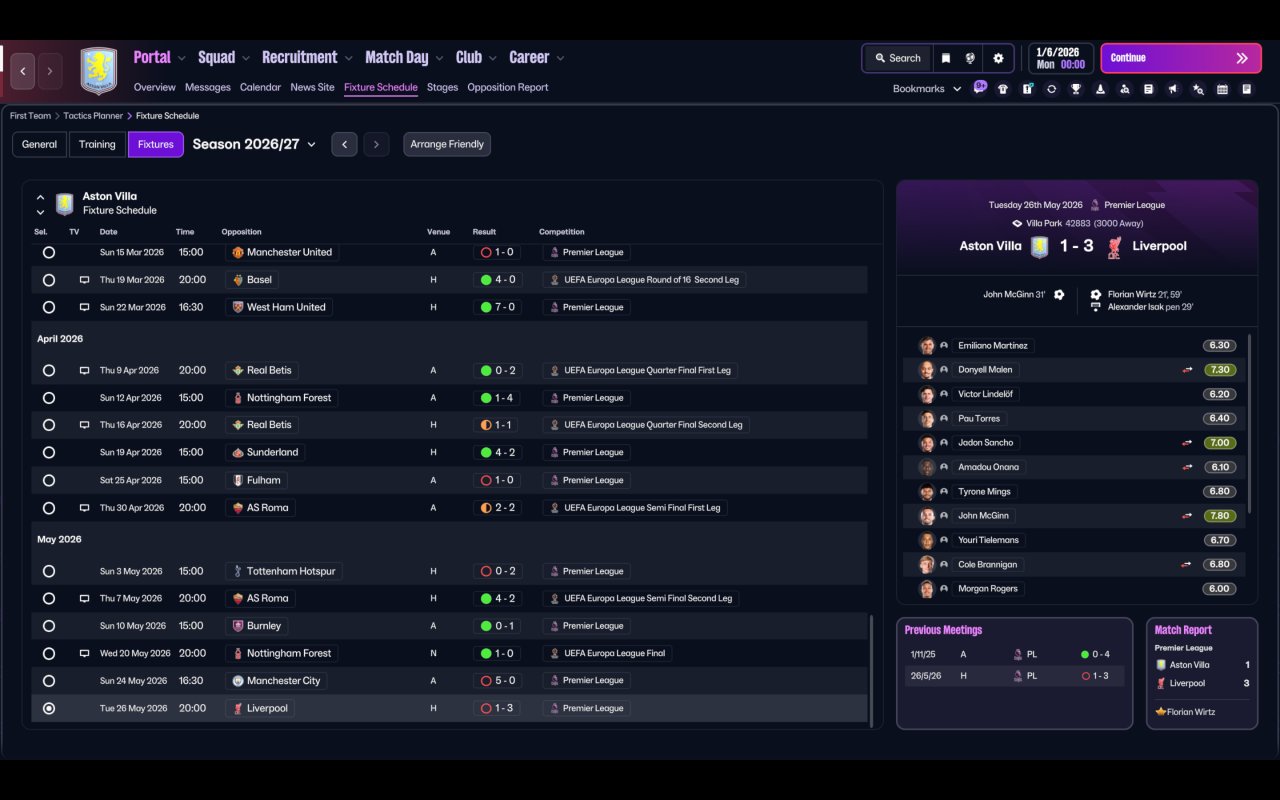Expand the Match Day dropdown menu
Viewport: 1280px width, 800px height.
tap(405, 58)
